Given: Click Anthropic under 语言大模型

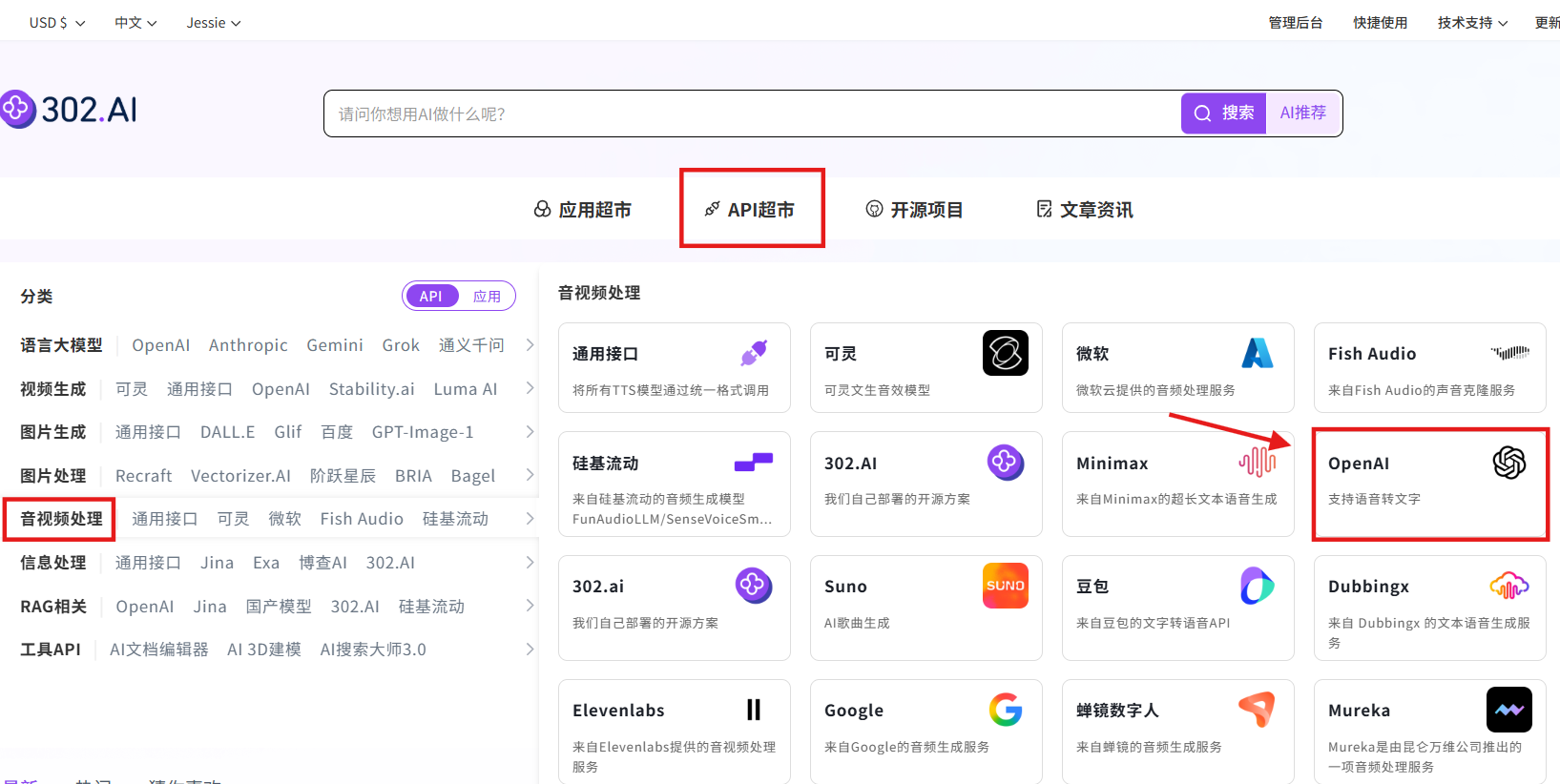Looking at the screenshot, I should 248,345.
